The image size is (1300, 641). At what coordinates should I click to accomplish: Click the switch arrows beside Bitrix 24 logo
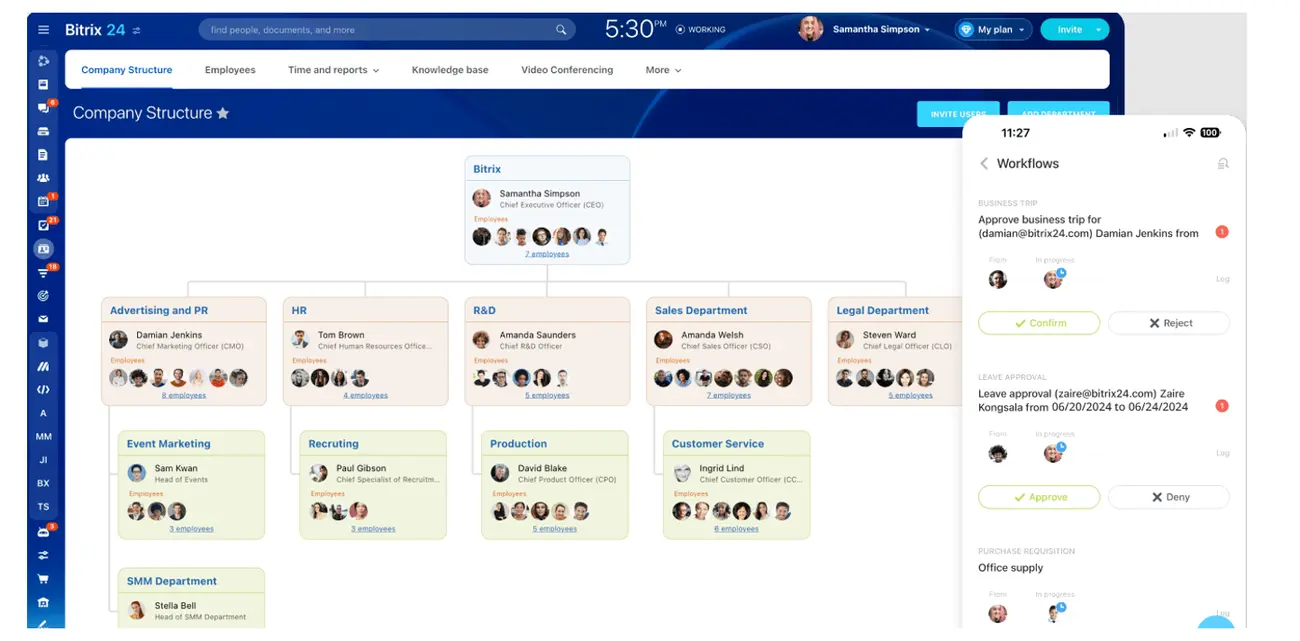coord(137,30)
